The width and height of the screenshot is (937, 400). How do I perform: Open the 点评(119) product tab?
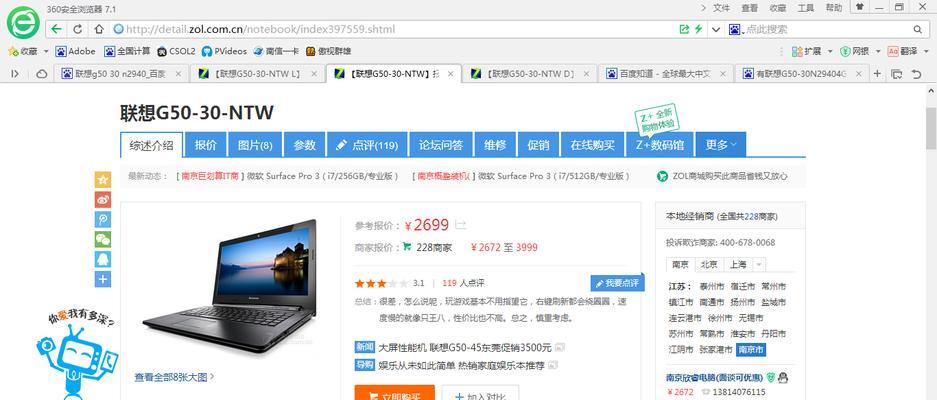point(367,145)
